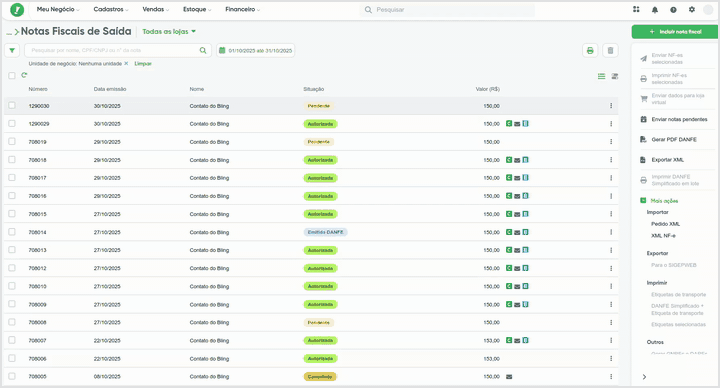Open the help question mark icon
Image resolution: width=720 pixels, height=388 pixels.
tap(673, 10)
